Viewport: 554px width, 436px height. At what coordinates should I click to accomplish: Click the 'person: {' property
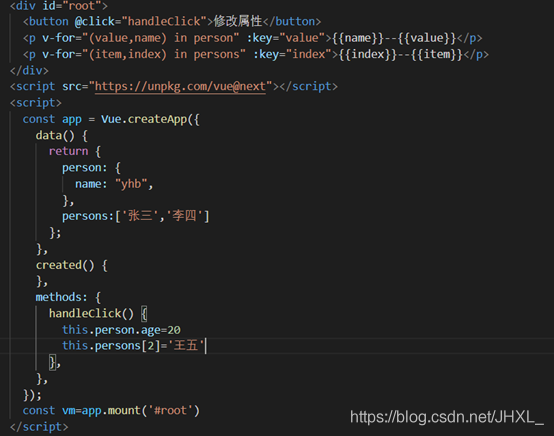pos(91,167)
